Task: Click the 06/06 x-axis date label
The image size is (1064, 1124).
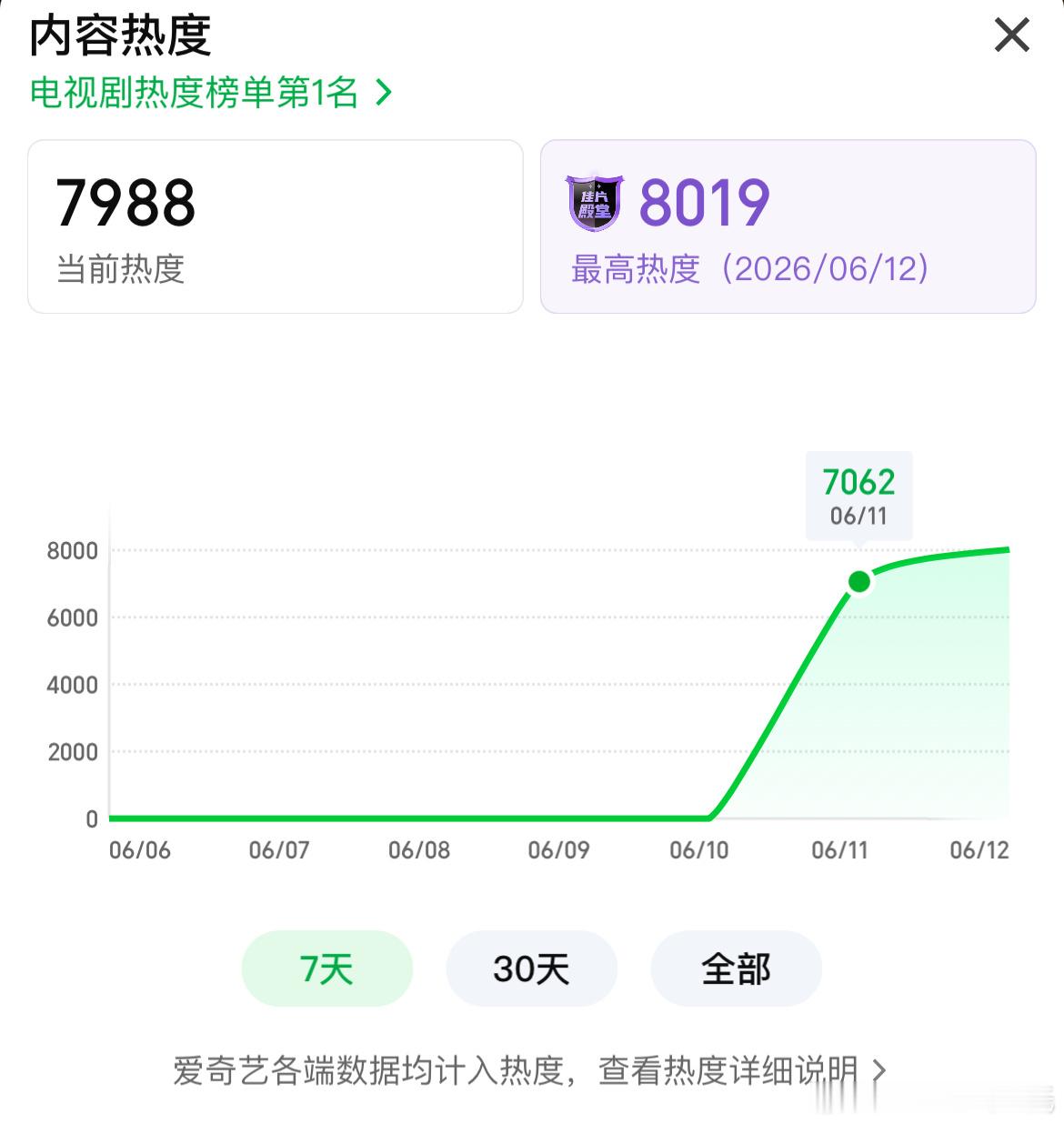Action: click(140, 850)
